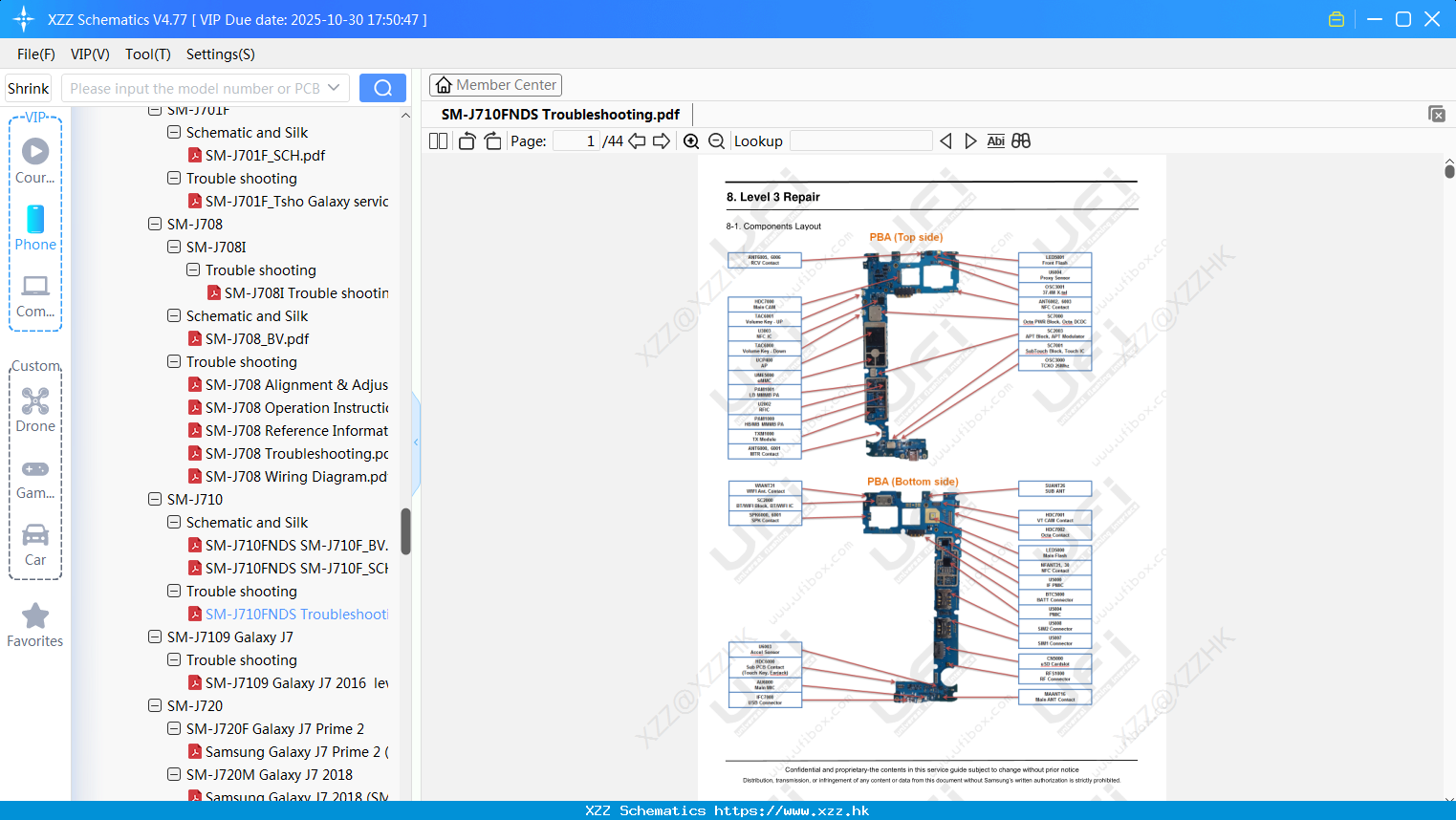
Task: Open the Member Center
Action: (x=495, y=85)
